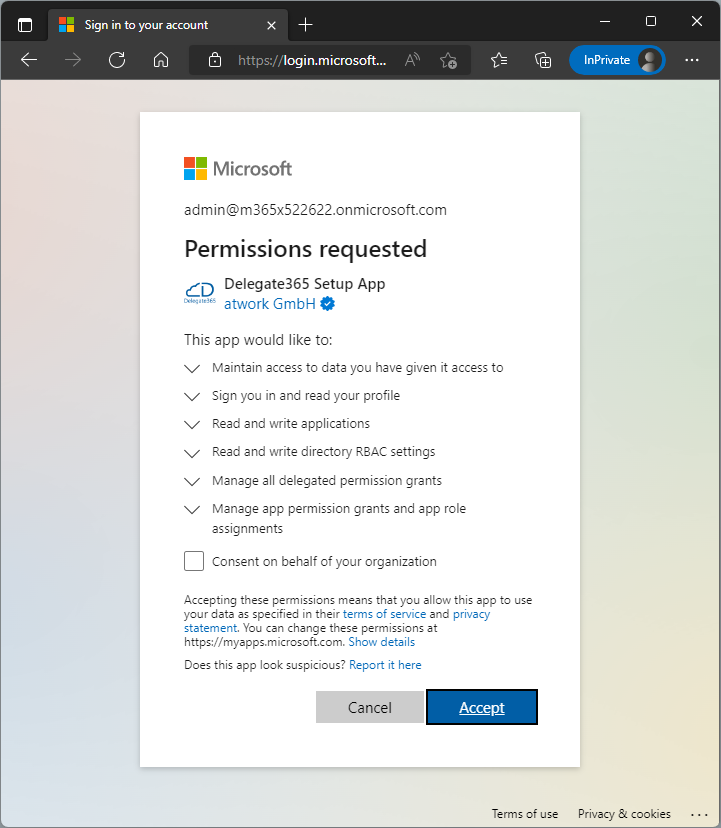The image size is (721, 828).
Task: Go to the Home page icon
Action: (x=161, y=60)
